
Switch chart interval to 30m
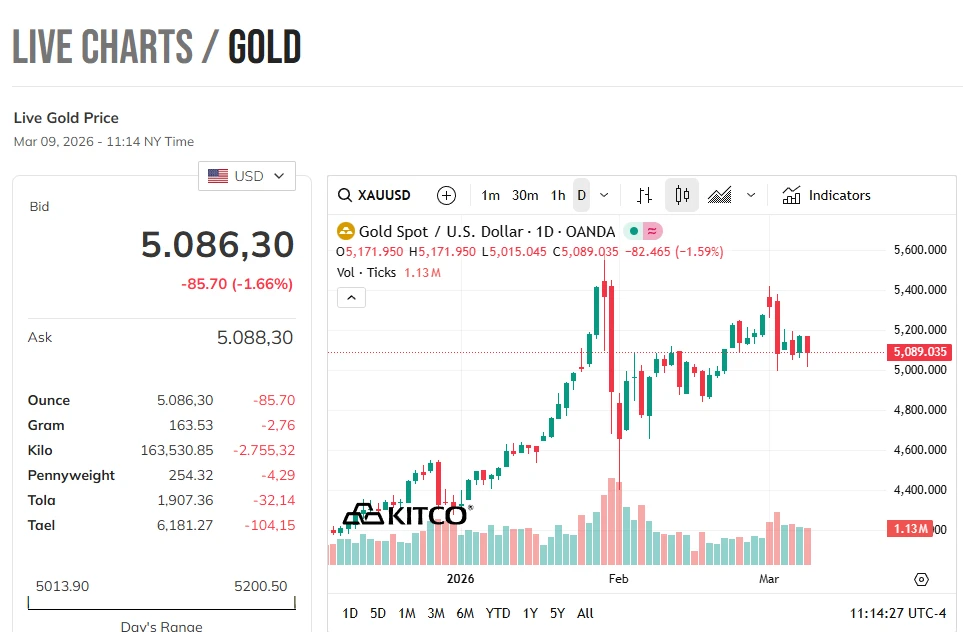coord(525,195)
